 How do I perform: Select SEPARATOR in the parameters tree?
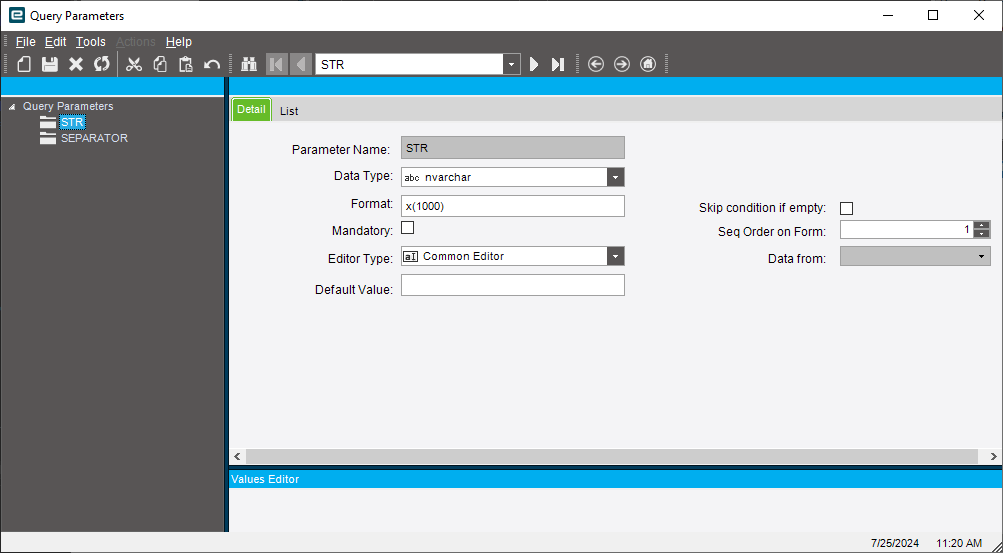[94, 138]
